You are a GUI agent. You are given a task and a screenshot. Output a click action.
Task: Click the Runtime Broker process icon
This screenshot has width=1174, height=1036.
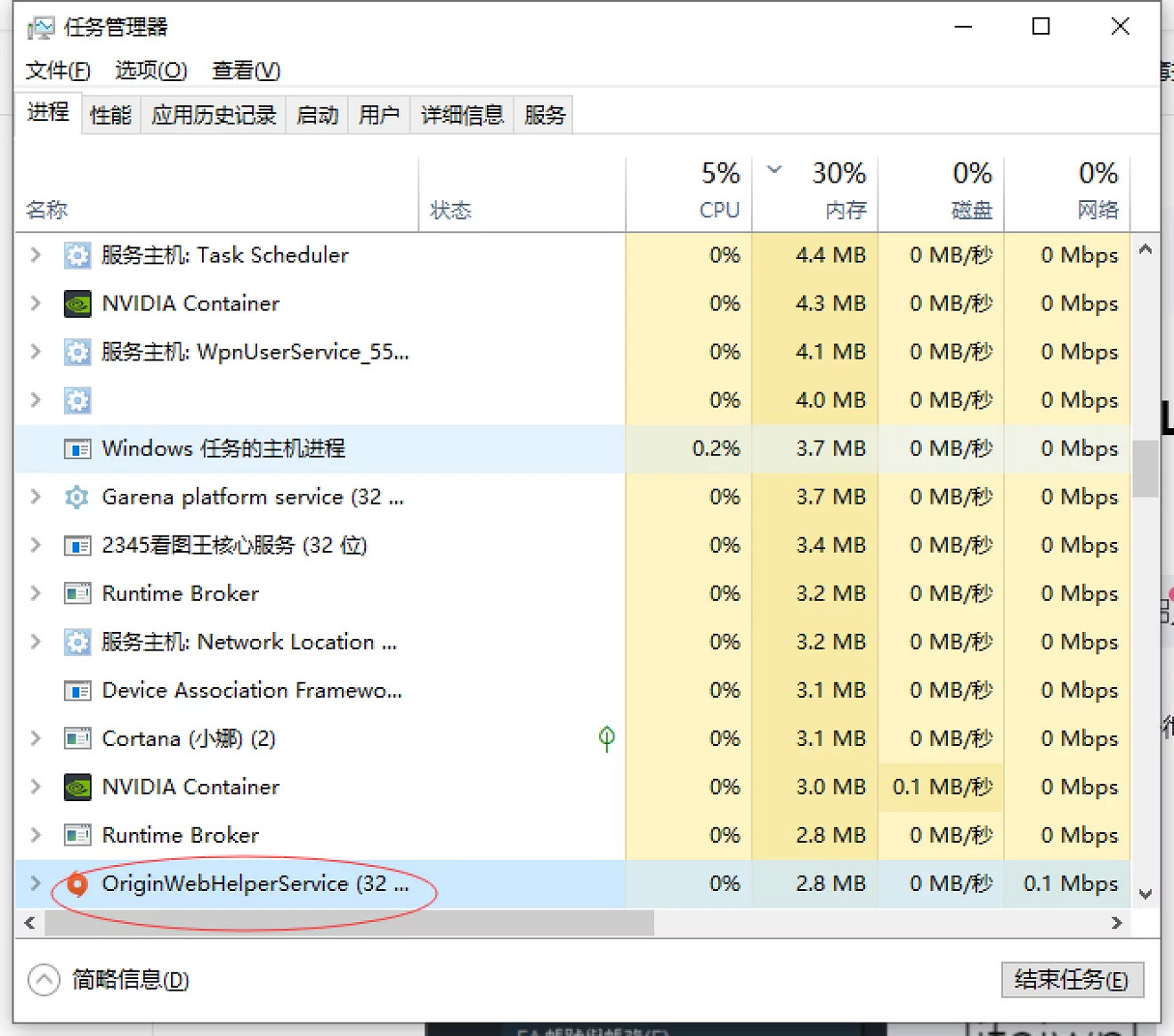(77, 593)
